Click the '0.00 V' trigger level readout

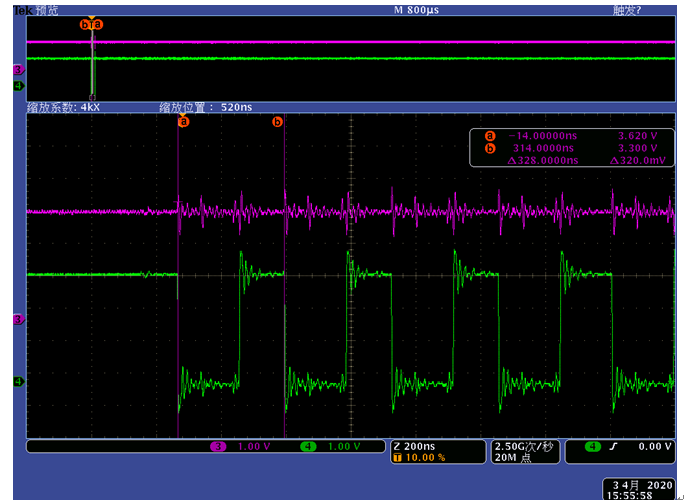click(x=655, y=446)
